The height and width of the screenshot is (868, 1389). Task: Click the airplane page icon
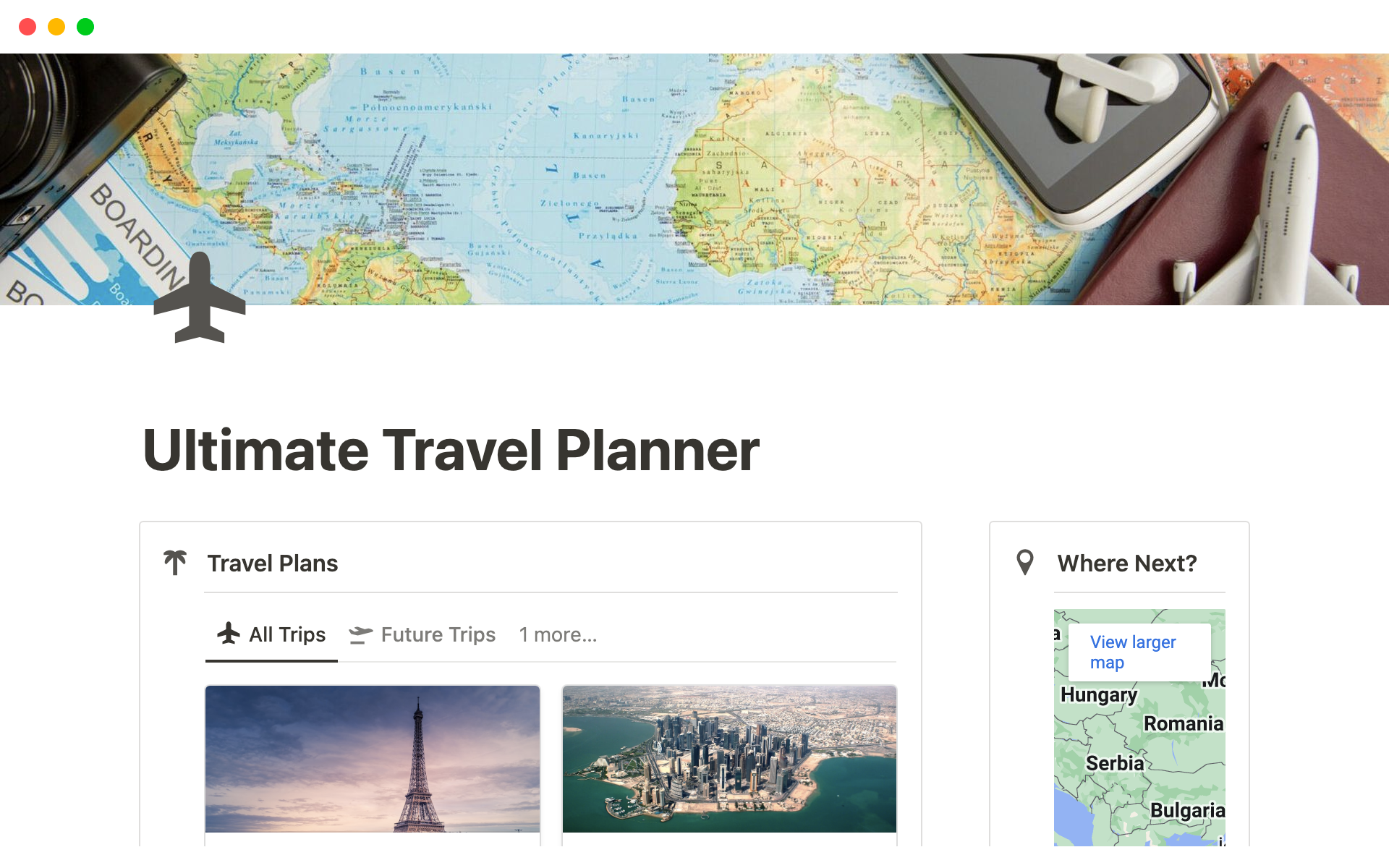[x=200, y=298]
